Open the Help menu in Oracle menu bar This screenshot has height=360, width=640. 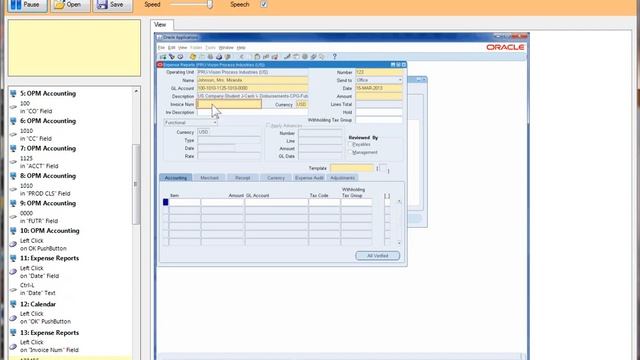pos(241,48)
